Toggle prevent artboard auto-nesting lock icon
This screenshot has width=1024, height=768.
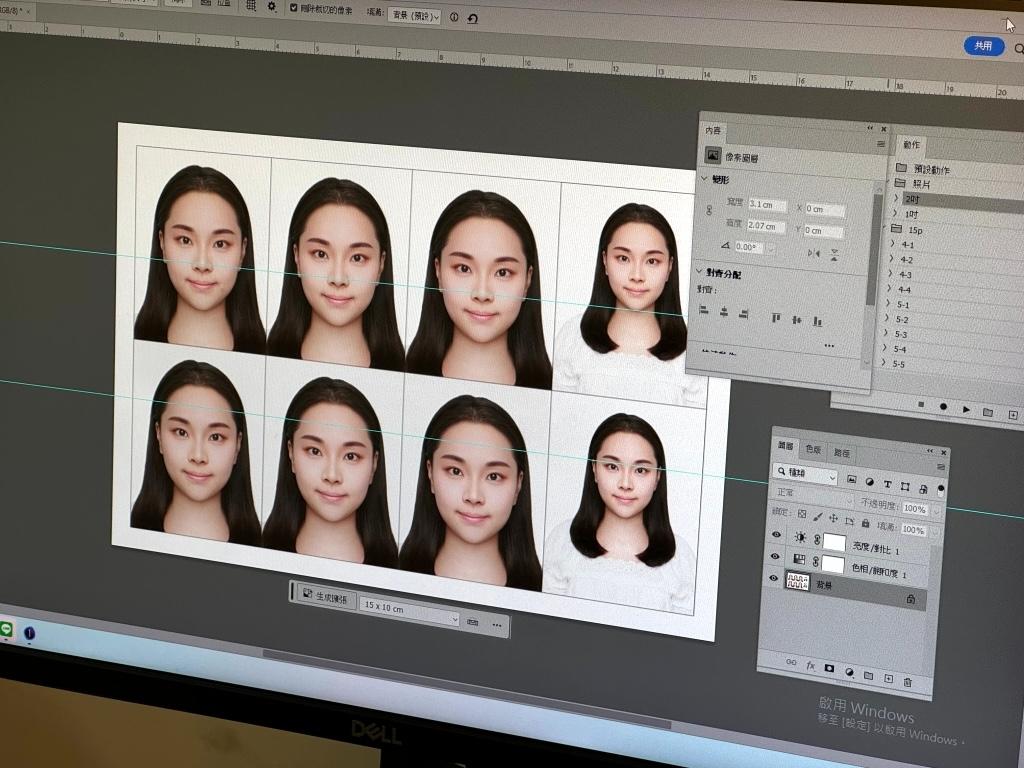pyautogui.click(x=850, y=521)
